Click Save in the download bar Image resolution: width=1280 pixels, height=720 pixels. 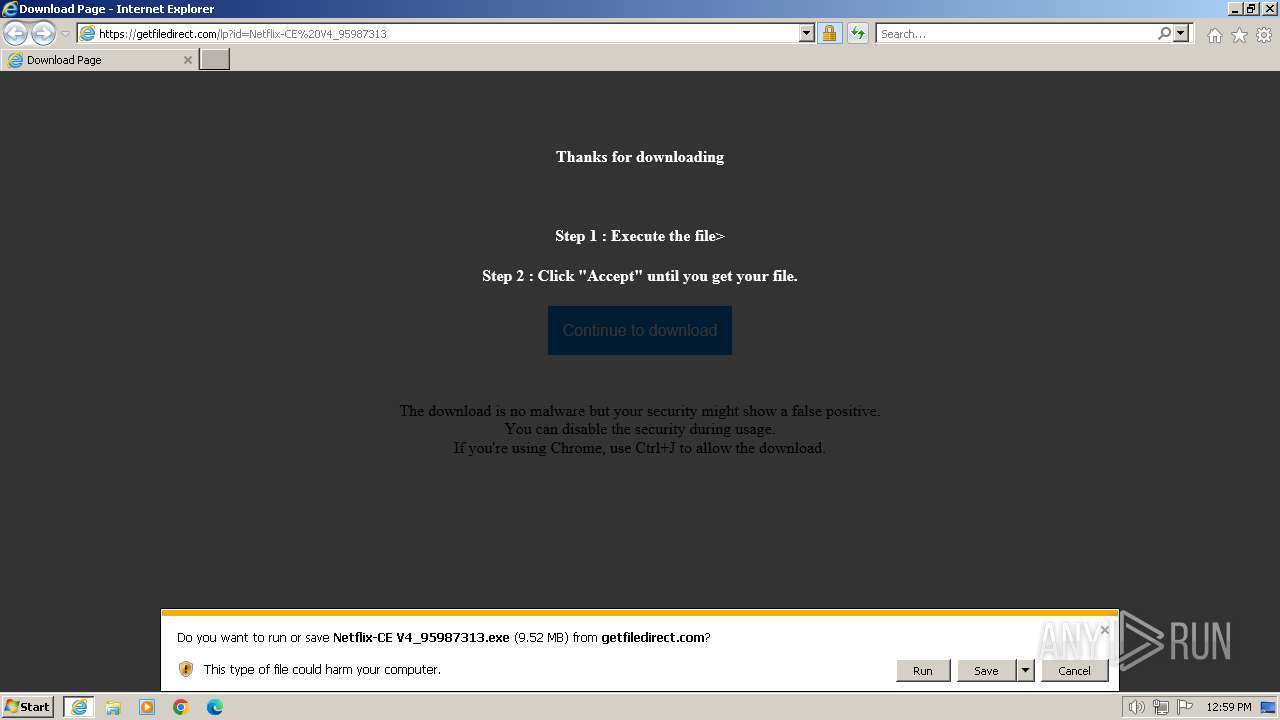(986, 671)
